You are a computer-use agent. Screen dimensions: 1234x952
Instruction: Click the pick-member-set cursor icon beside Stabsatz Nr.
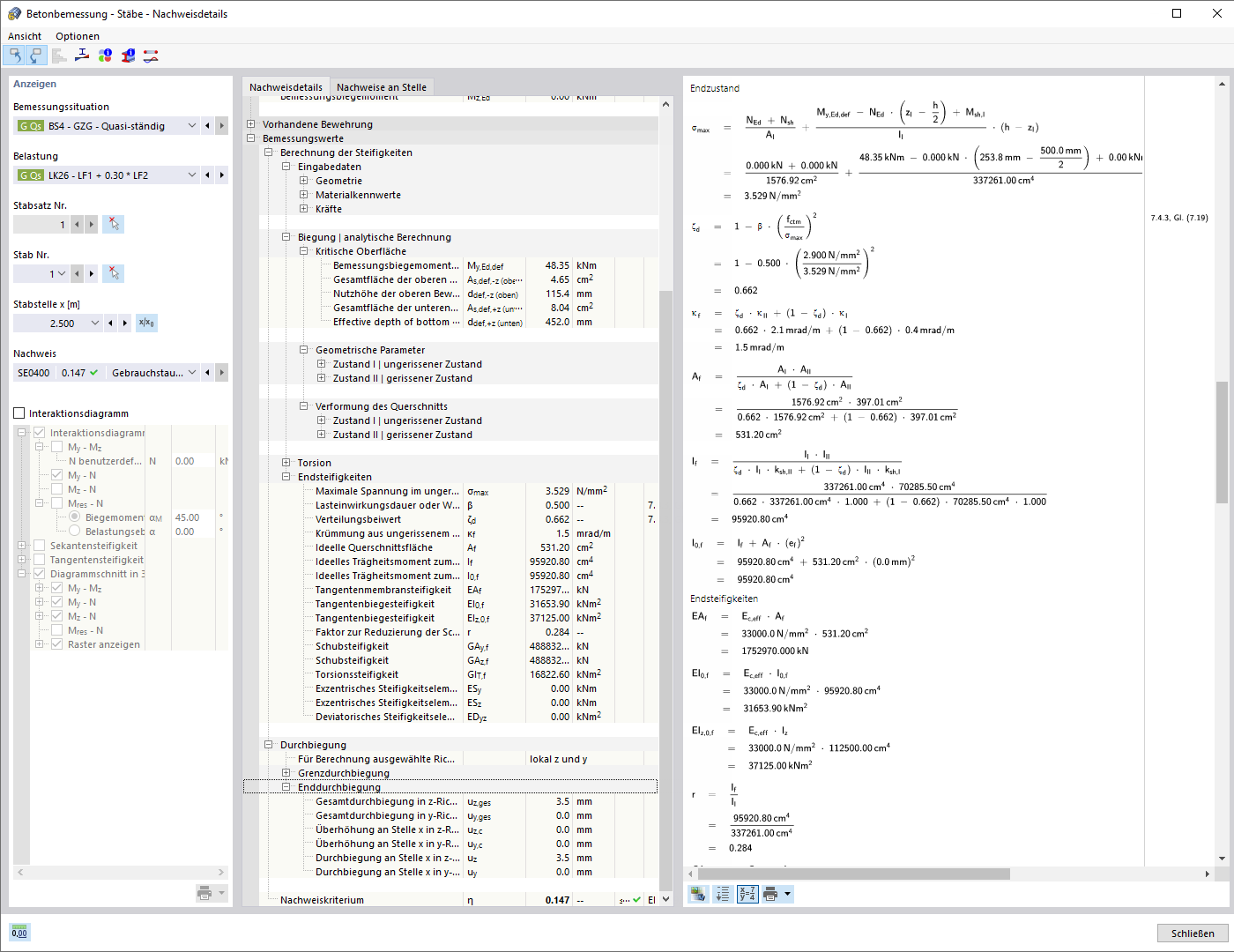pyautogui.click(x=113, y=225)
